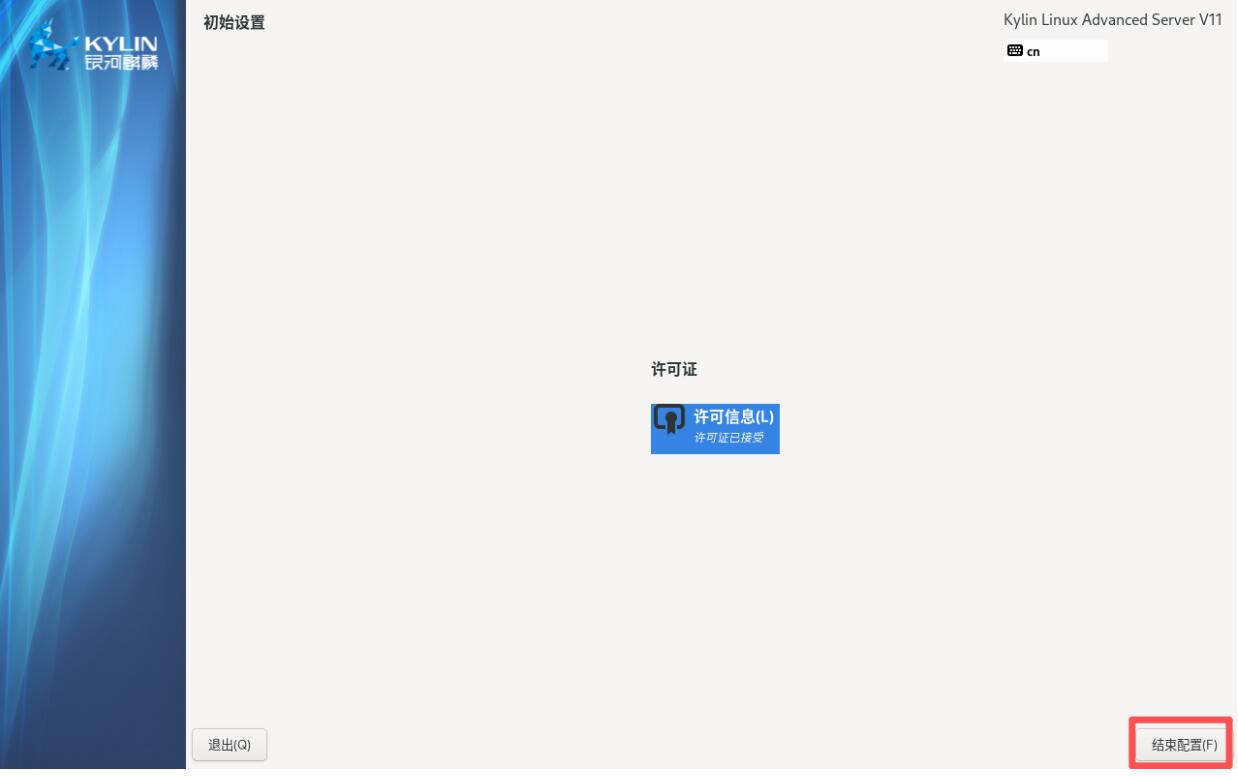Click the 许可证已接受 status text

click(x=728, y=439)
